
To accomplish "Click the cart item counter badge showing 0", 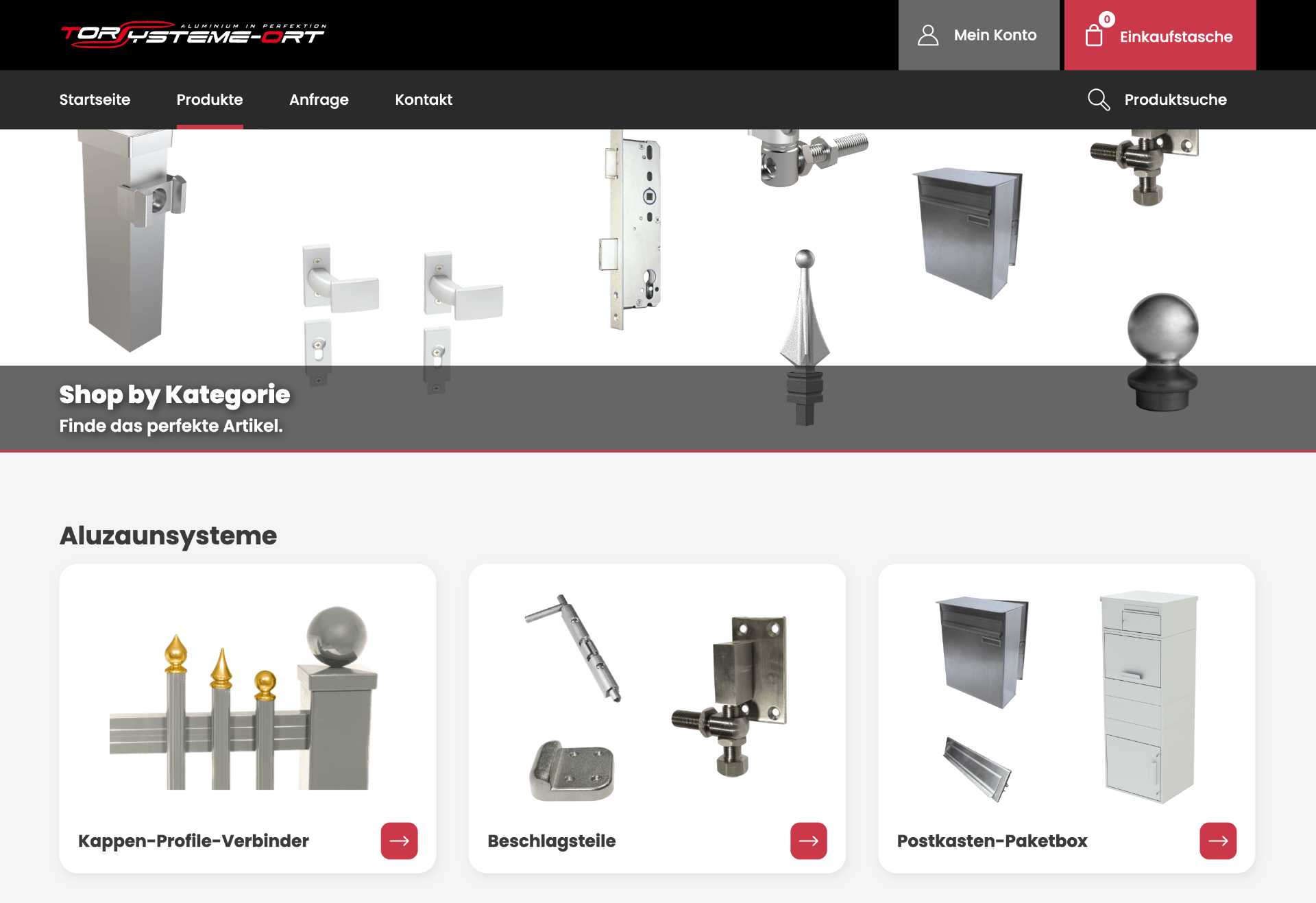I will [x=1108, y=18].
